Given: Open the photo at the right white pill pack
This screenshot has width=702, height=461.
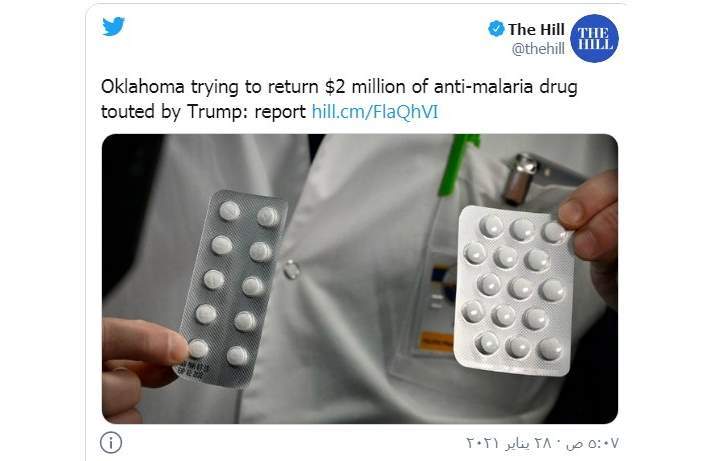Looking at the screenshot, I should coord(514,290).
